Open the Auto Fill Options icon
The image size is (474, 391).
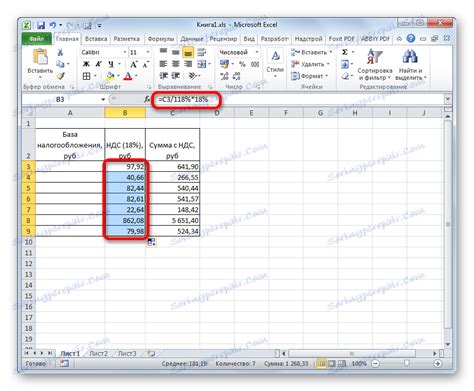pos(152,242)
